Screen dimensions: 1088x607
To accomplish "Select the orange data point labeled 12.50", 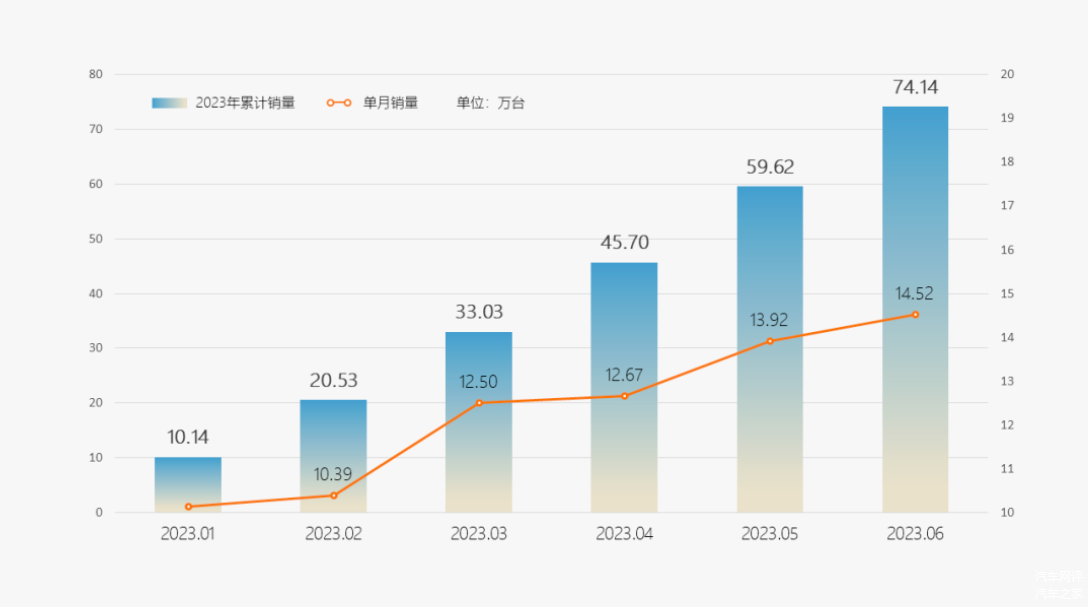I will point(479,403).
